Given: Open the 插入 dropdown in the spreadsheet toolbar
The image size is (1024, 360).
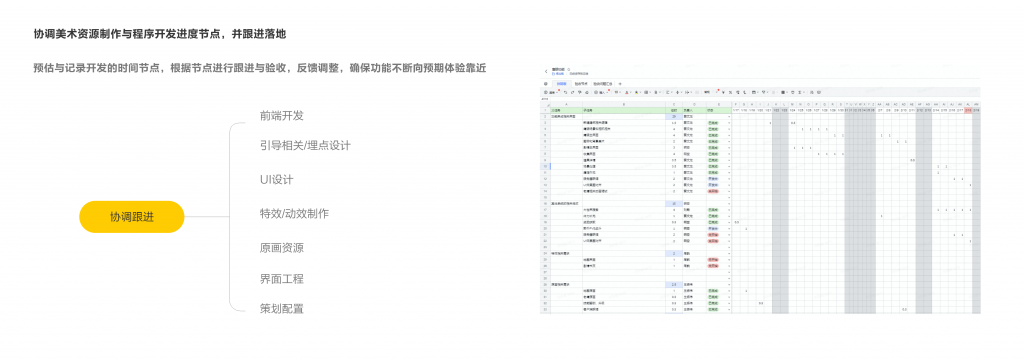Looking at the screenshot, I should pyautogui.click(x=601, y=92).
